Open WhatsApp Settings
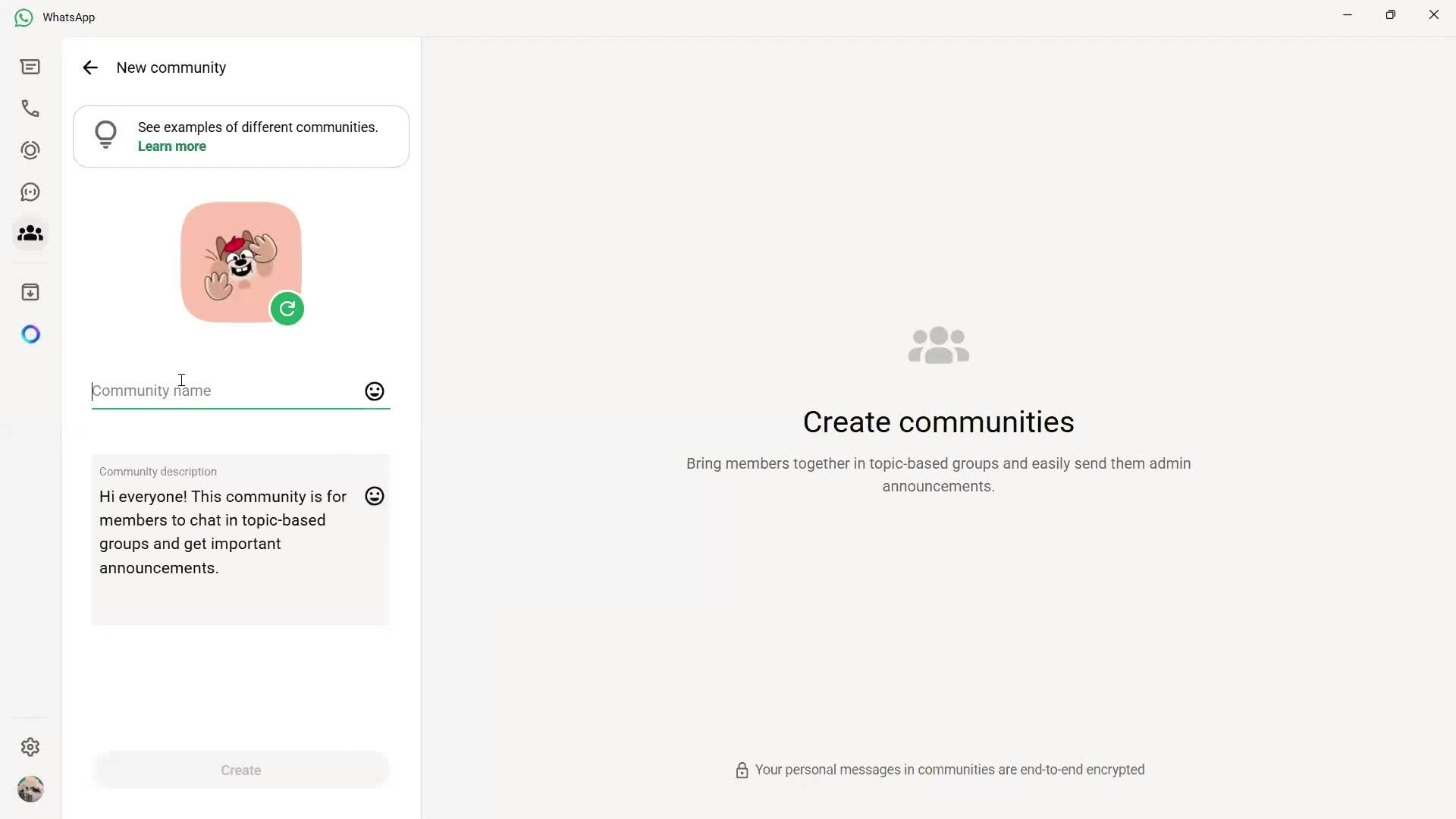Screen dimensions: 1456x819 [x=30, y=747]
